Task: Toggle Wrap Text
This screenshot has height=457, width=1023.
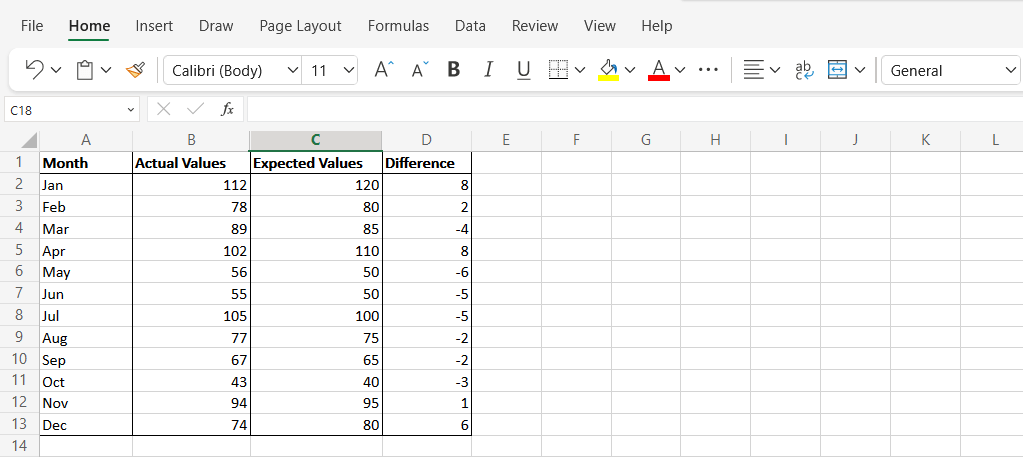Action: tap(804, 70)
